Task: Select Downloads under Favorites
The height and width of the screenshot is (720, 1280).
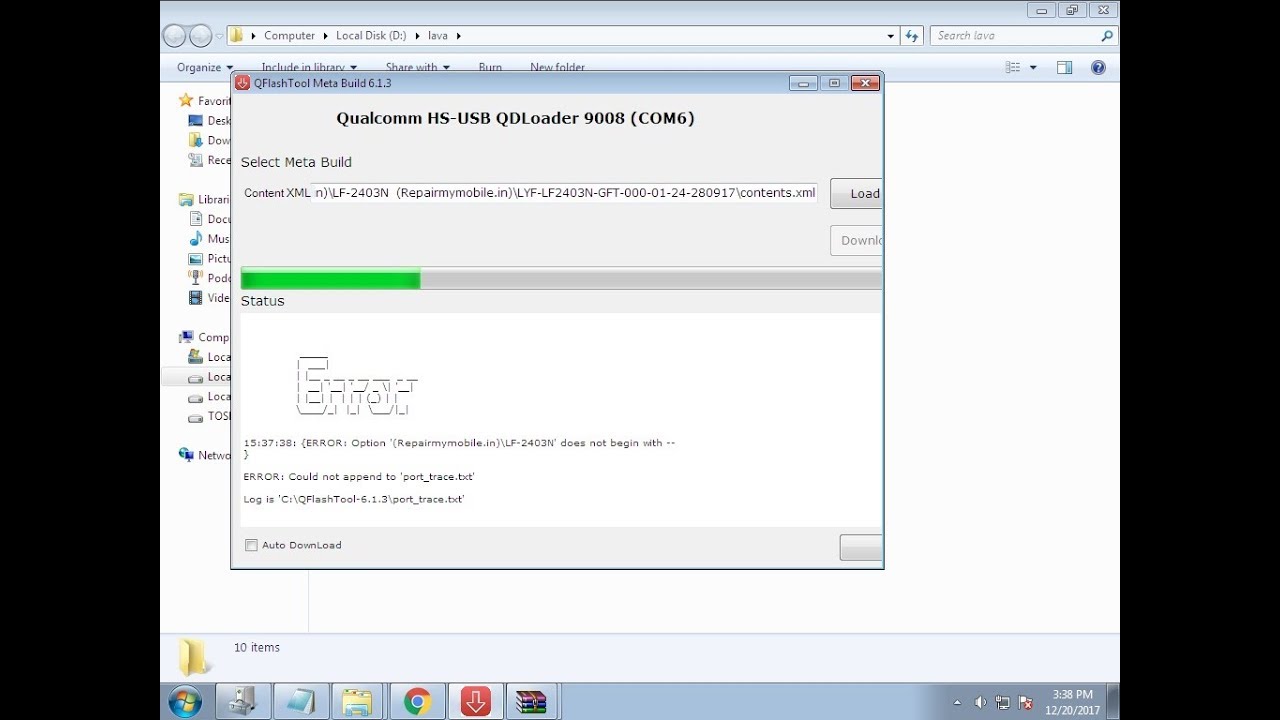Action: pos(210,140)
